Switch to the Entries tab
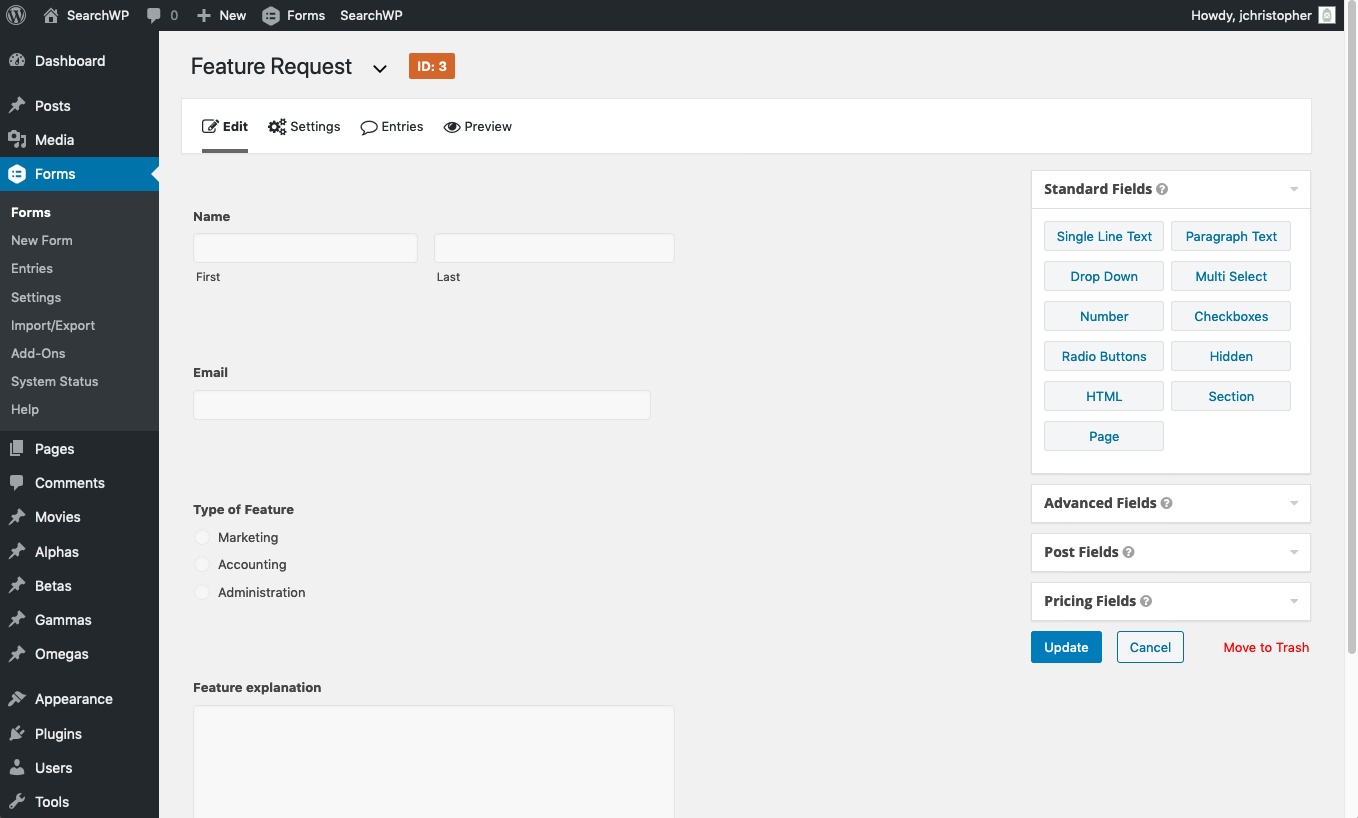Viewport: 1358px width, 818px height. point(392,127)
